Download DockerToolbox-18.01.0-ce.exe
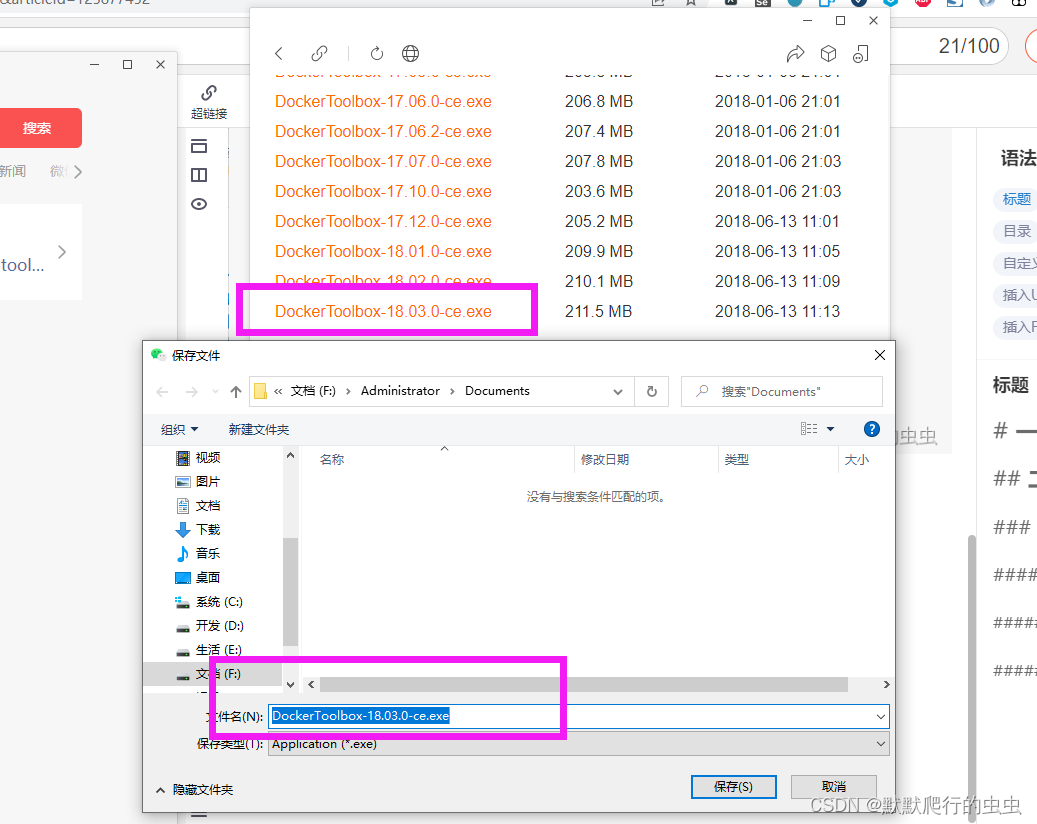The width and height of the screenshot is (1037, 824). tap(384, 252)
